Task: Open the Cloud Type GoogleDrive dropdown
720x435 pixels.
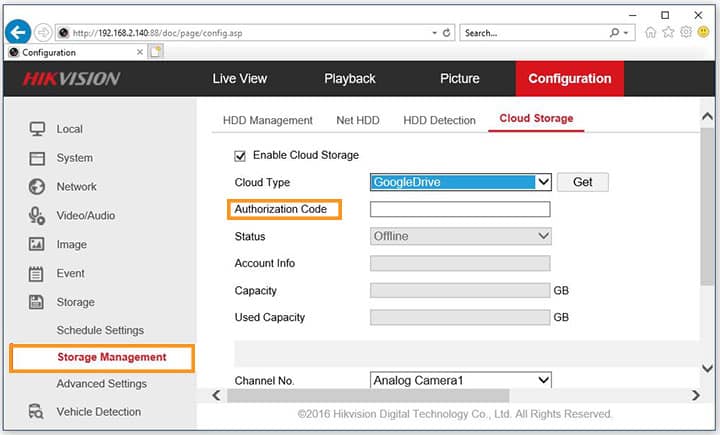Action: click(460, 182)
